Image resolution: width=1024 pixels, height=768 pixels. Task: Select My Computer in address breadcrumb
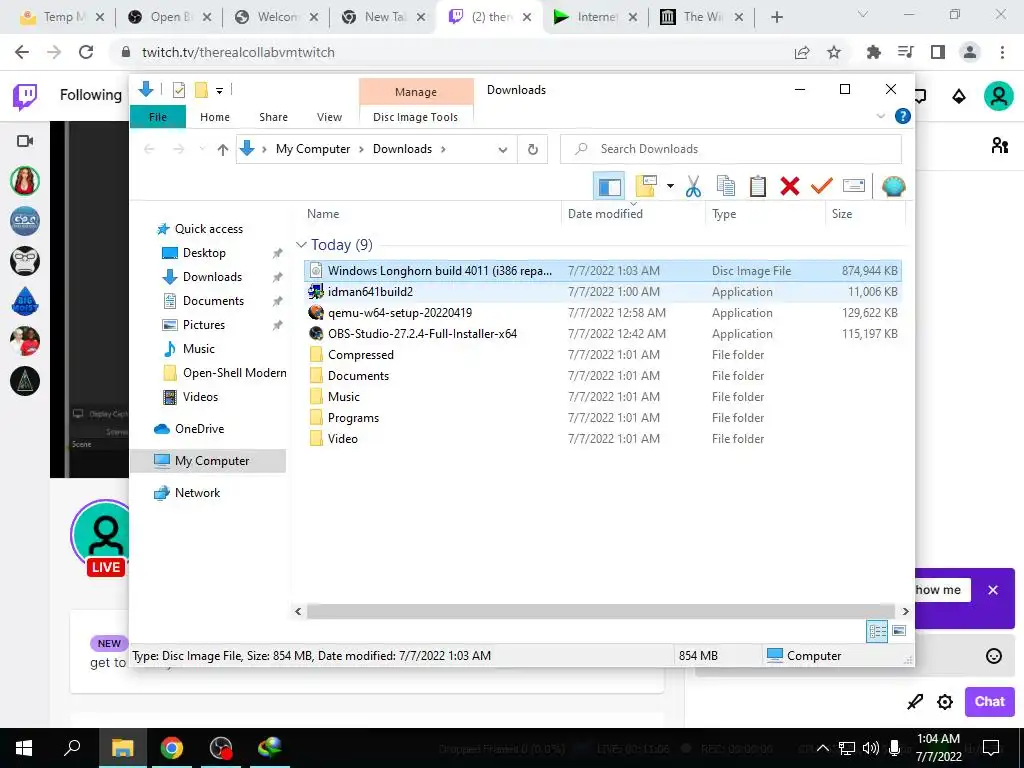click(x=313, y=149)
